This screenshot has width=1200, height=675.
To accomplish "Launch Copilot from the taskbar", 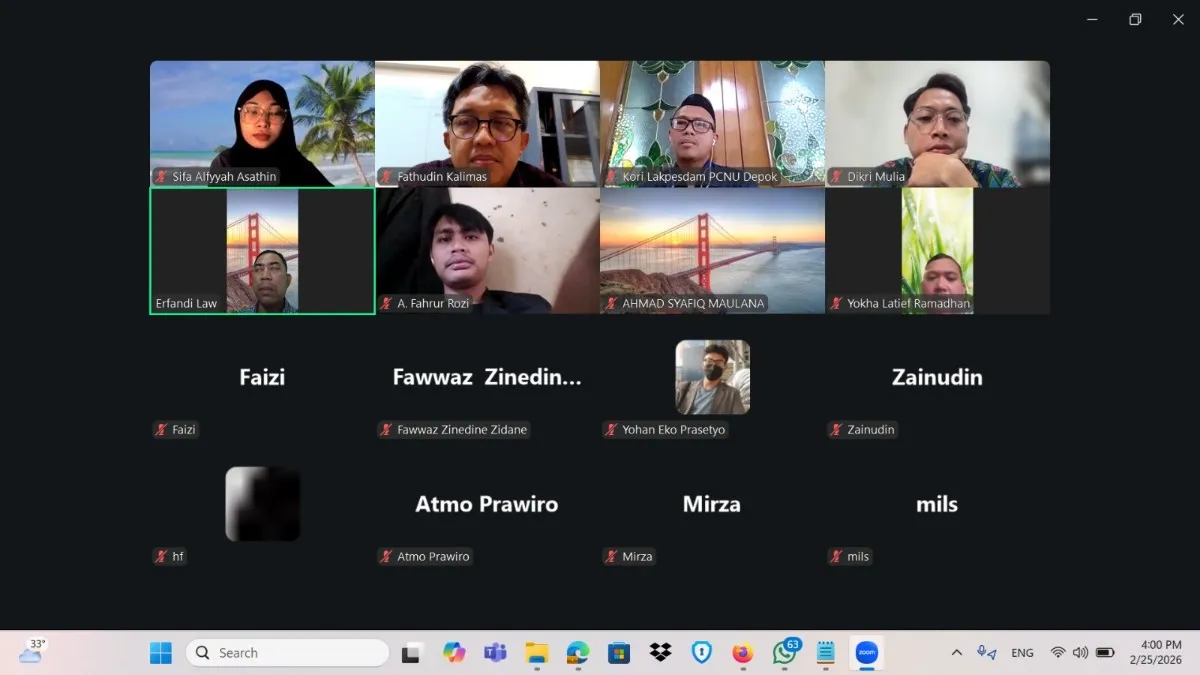I will pos(454,653).
